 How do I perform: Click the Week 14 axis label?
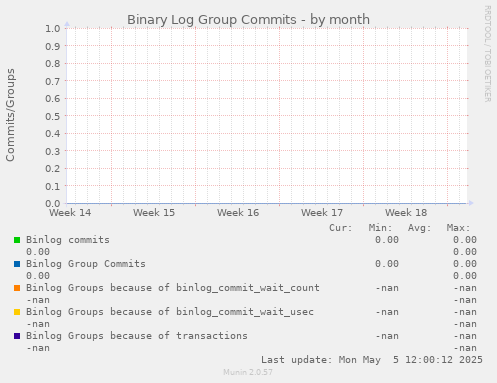tap(70, 213)
